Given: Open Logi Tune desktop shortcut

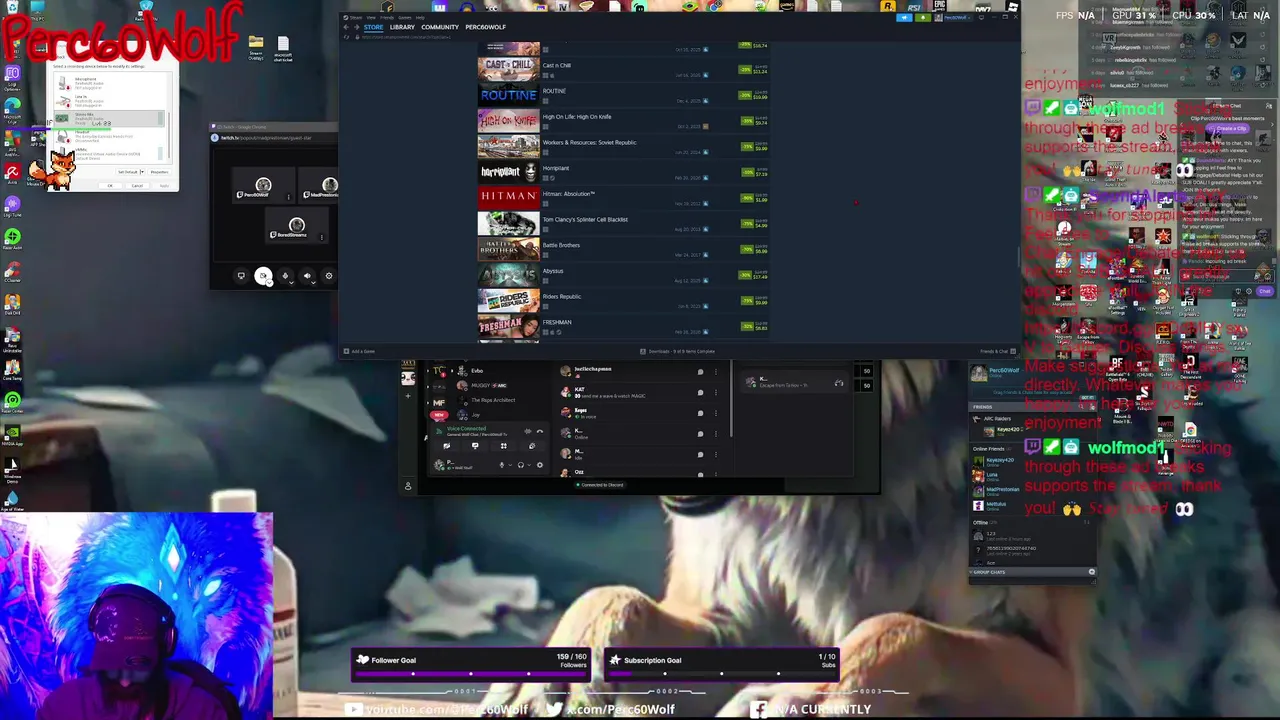Looking at the screenshot, I should point(12,205).
